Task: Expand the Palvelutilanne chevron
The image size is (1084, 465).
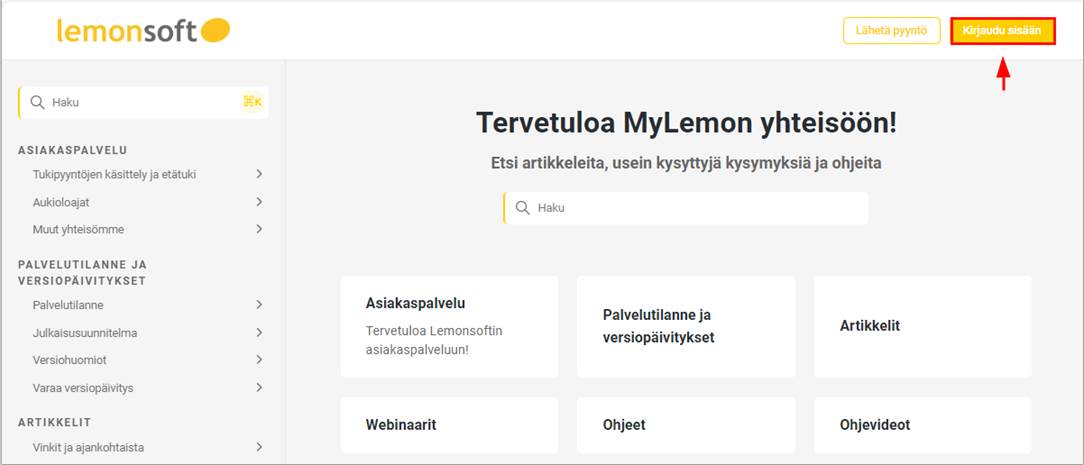Action: pyautogui.click(x=259, y=305)
